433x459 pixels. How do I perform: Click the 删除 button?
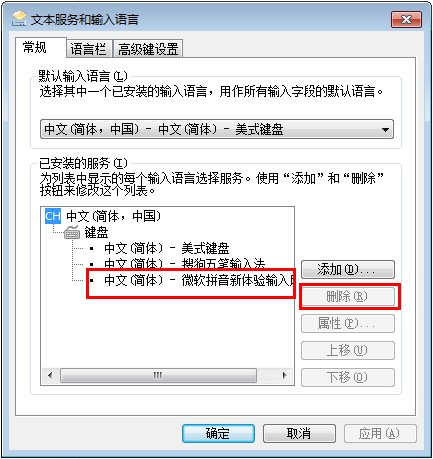348,296
